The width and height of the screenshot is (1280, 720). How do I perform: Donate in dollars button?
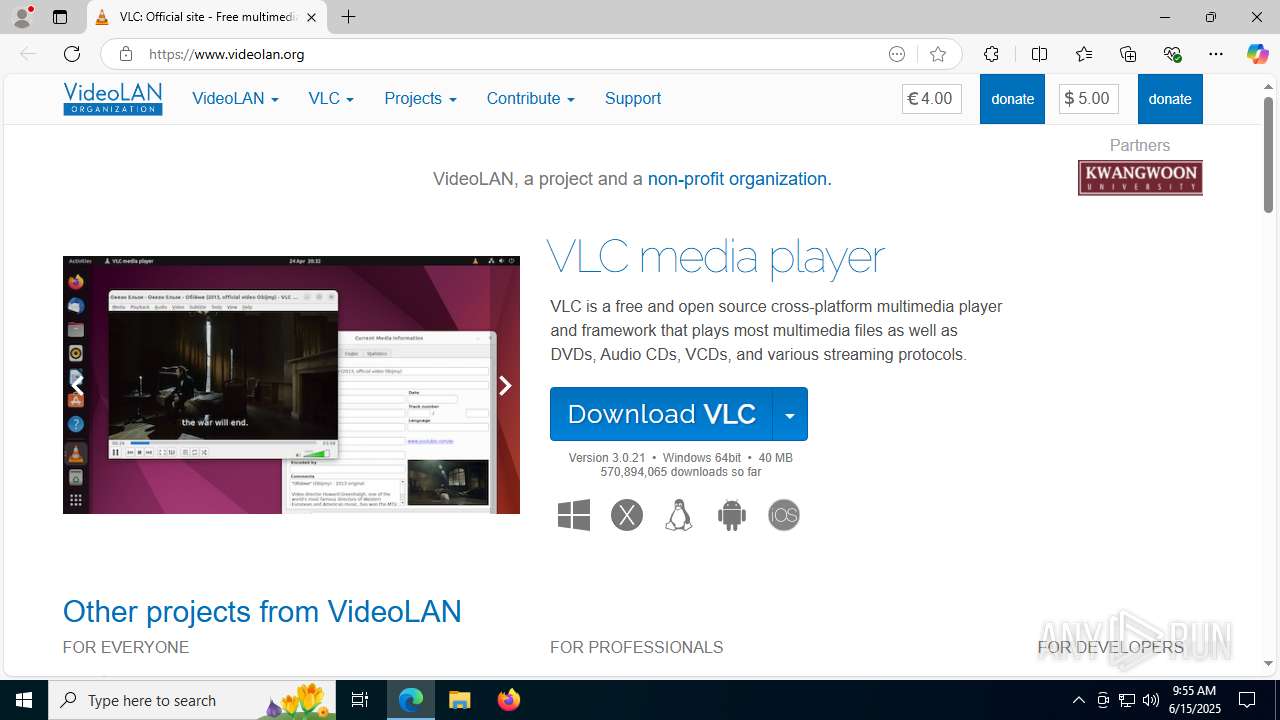[1170, 99]
